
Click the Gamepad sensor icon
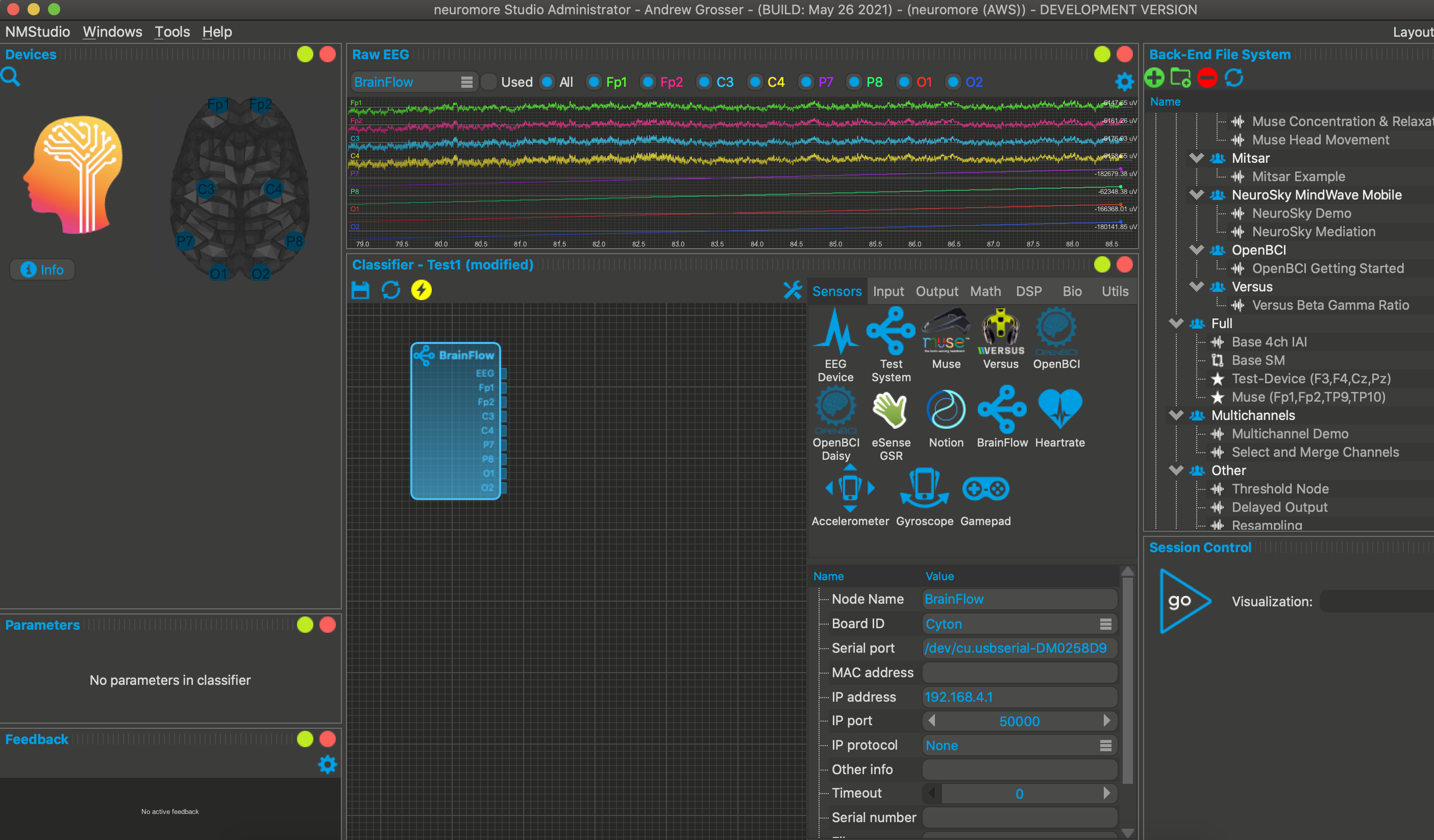pyautogui.click(x=985, y=489)
